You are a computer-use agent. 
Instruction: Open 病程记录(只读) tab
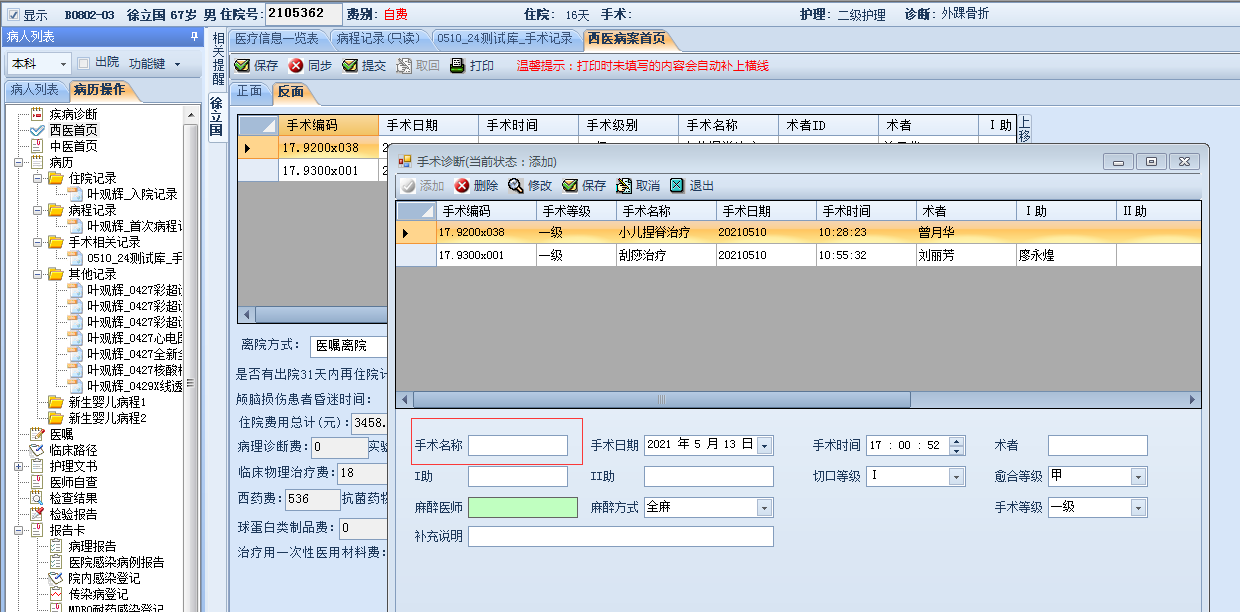click(377, 39)
